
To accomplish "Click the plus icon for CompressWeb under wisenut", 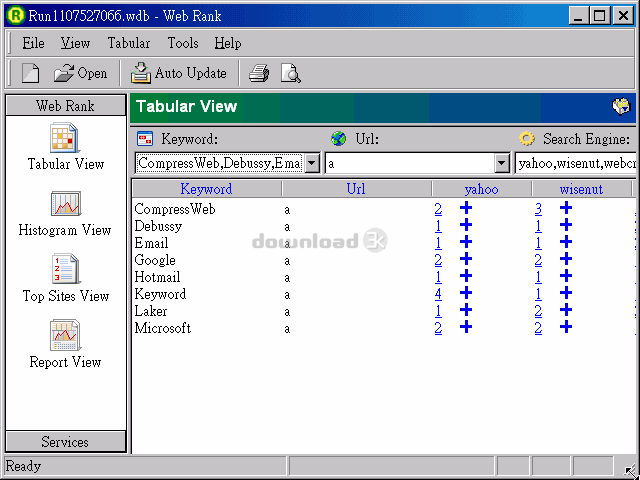I will [566, 208].
